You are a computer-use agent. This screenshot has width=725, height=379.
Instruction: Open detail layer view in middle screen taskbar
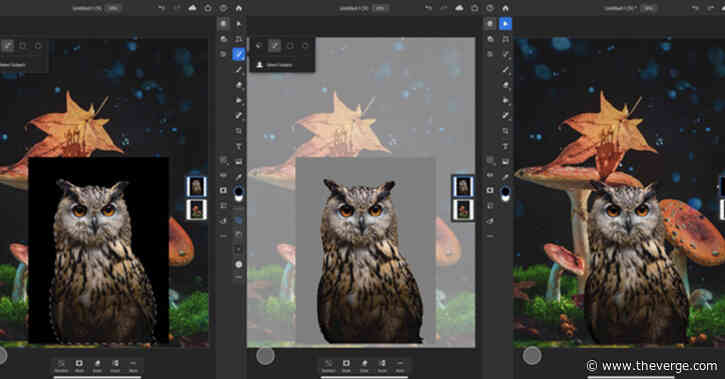point(490,39)
